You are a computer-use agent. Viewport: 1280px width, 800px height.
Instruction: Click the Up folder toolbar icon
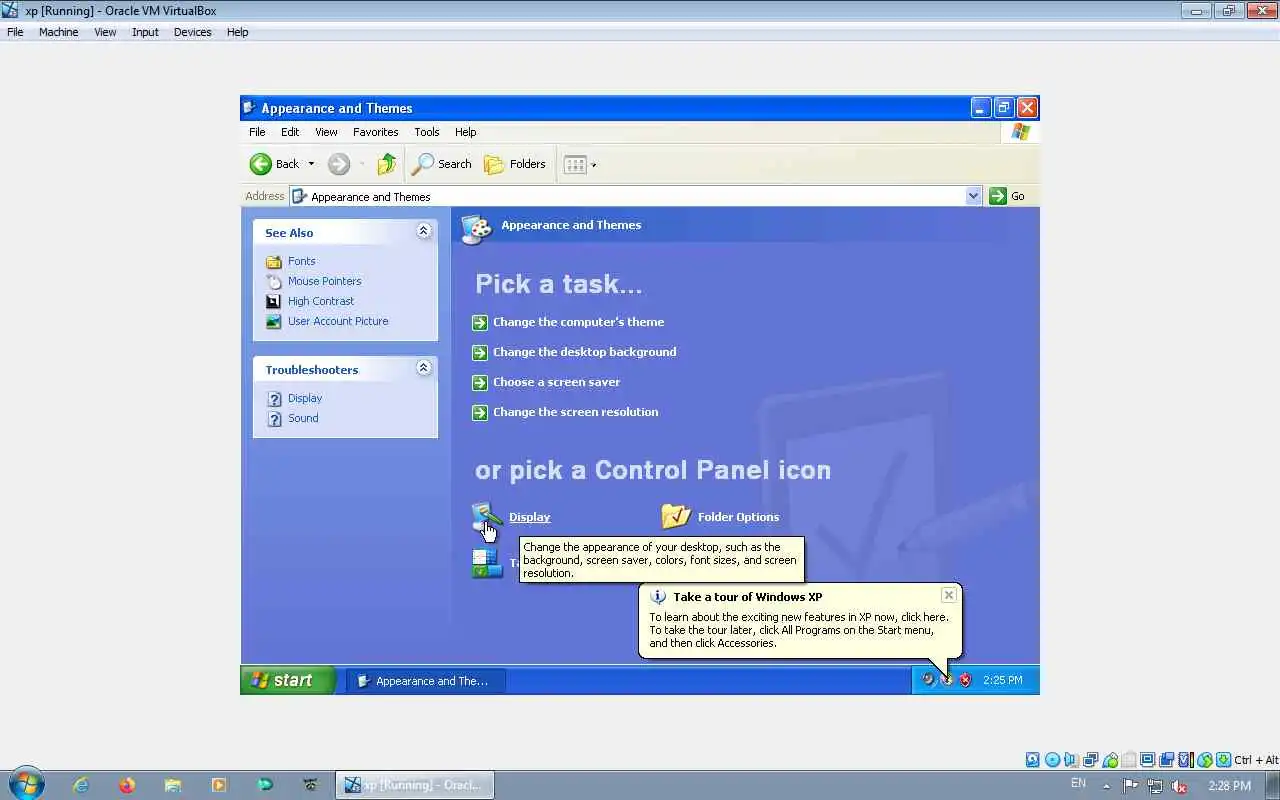click(x=386, y=164)
